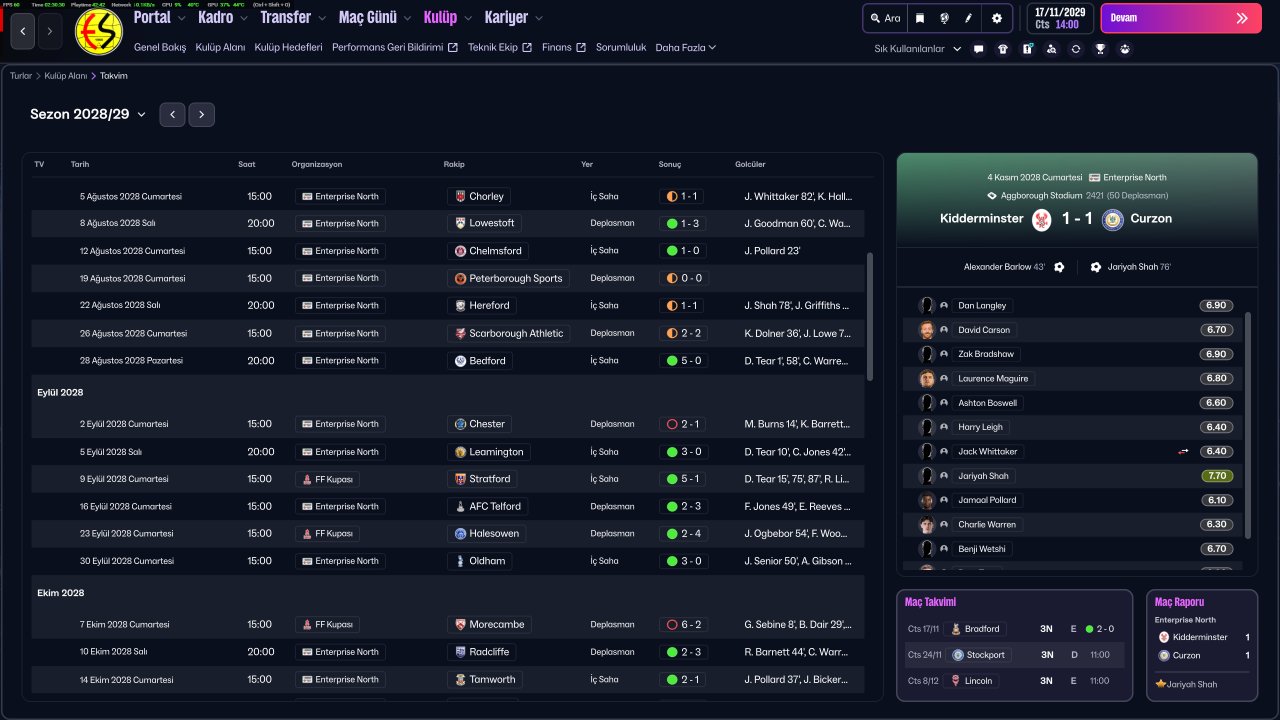Click the Rakip column header
This screenshot has height=720, width=1280.
pyautogui.click(x=454, y=164)
